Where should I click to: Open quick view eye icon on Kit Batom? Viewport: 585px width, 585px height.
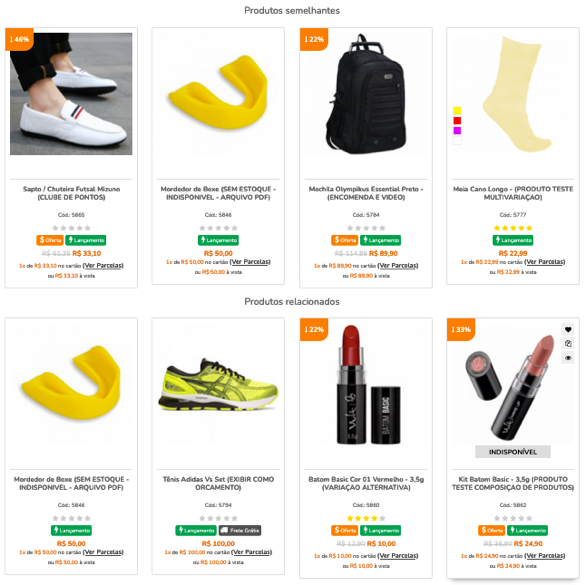click(568, 358)
